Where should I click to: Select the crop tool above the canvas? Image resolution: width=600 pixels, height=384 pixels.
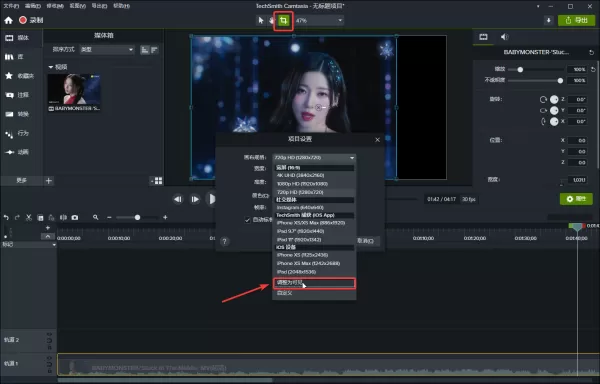click(283, 20)
